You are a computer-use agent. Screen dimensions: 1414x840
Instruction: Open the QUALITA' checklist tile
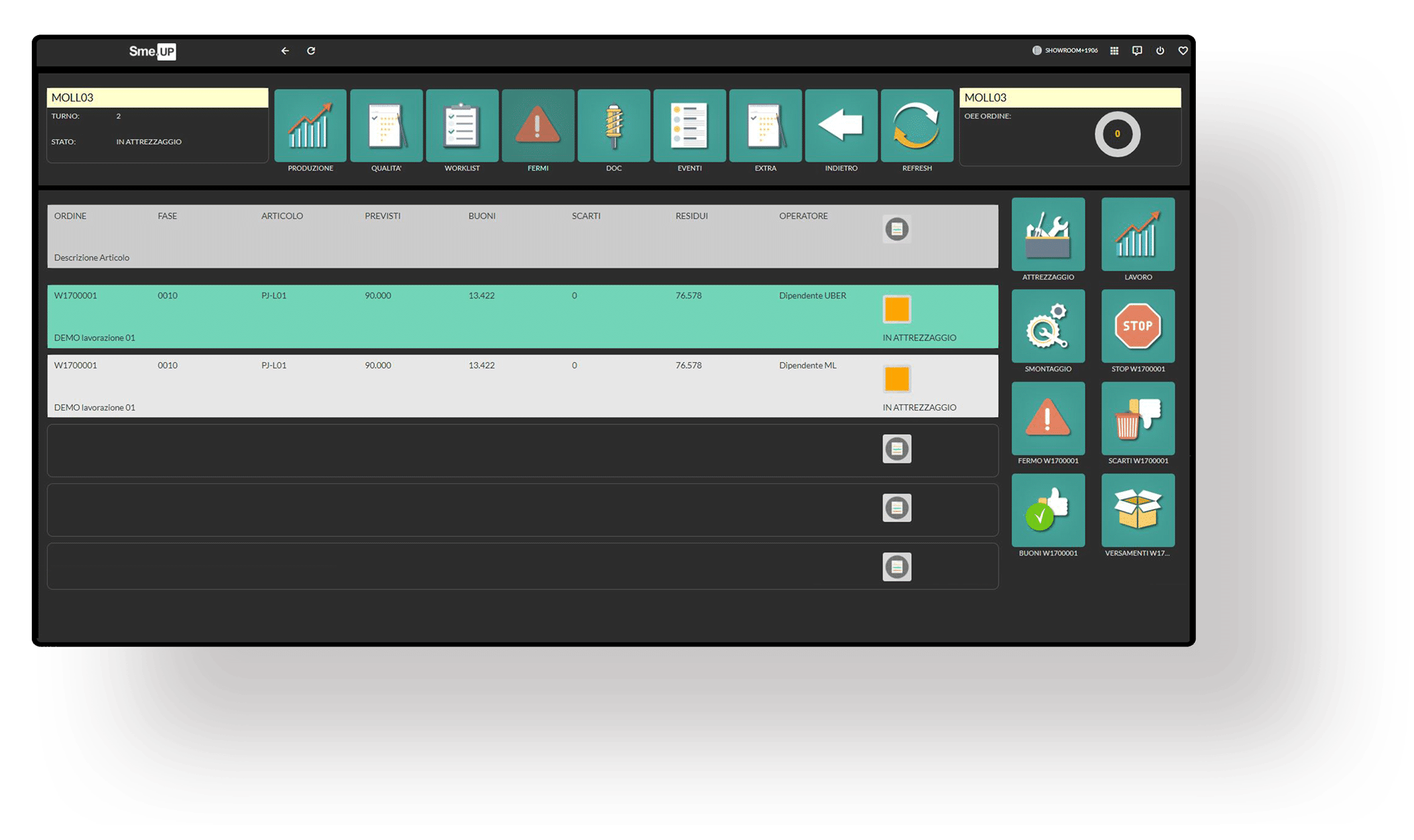tap(386, 126)
